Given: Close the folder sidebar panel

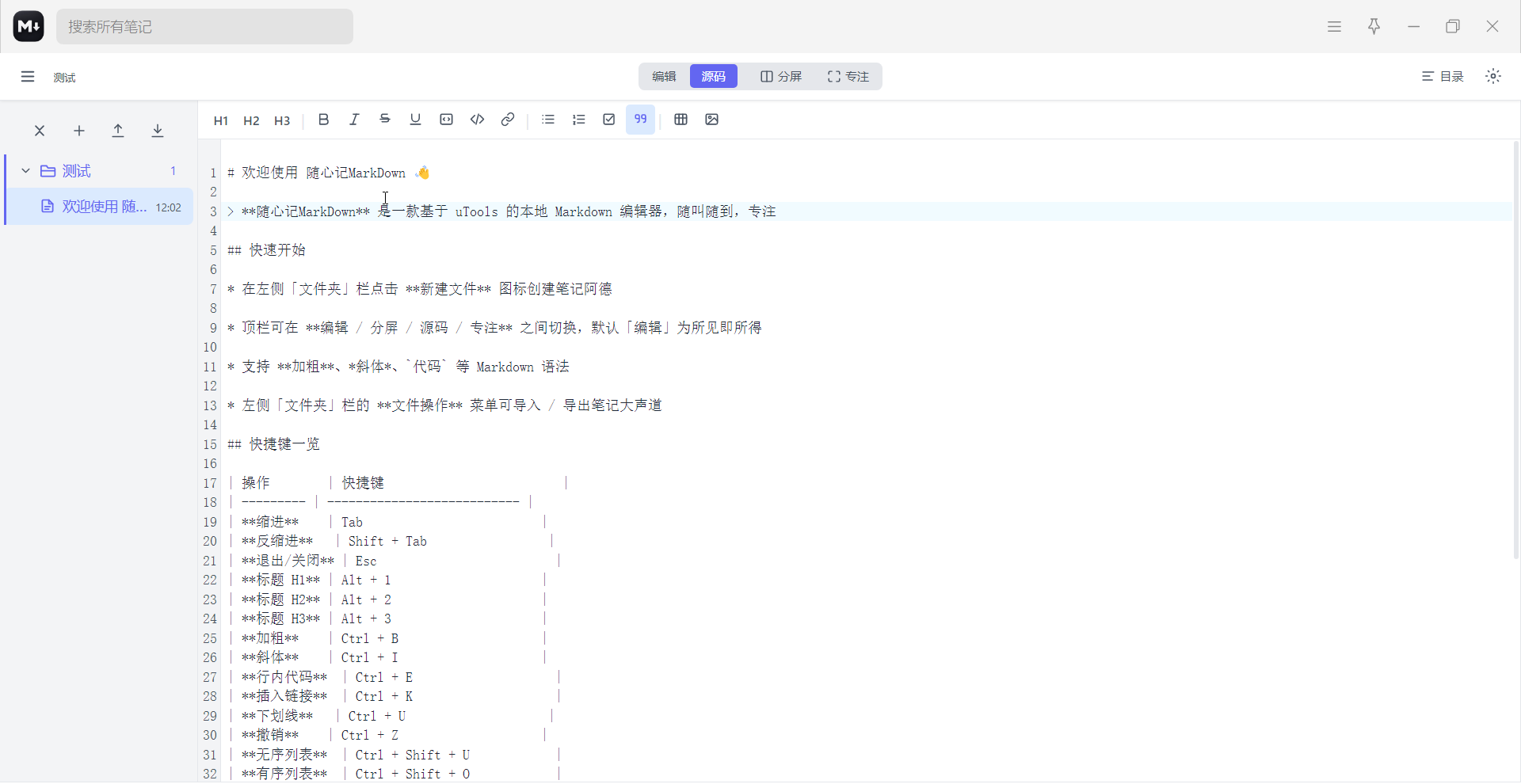Looking at the screenshot, I should tap(40, 131).
